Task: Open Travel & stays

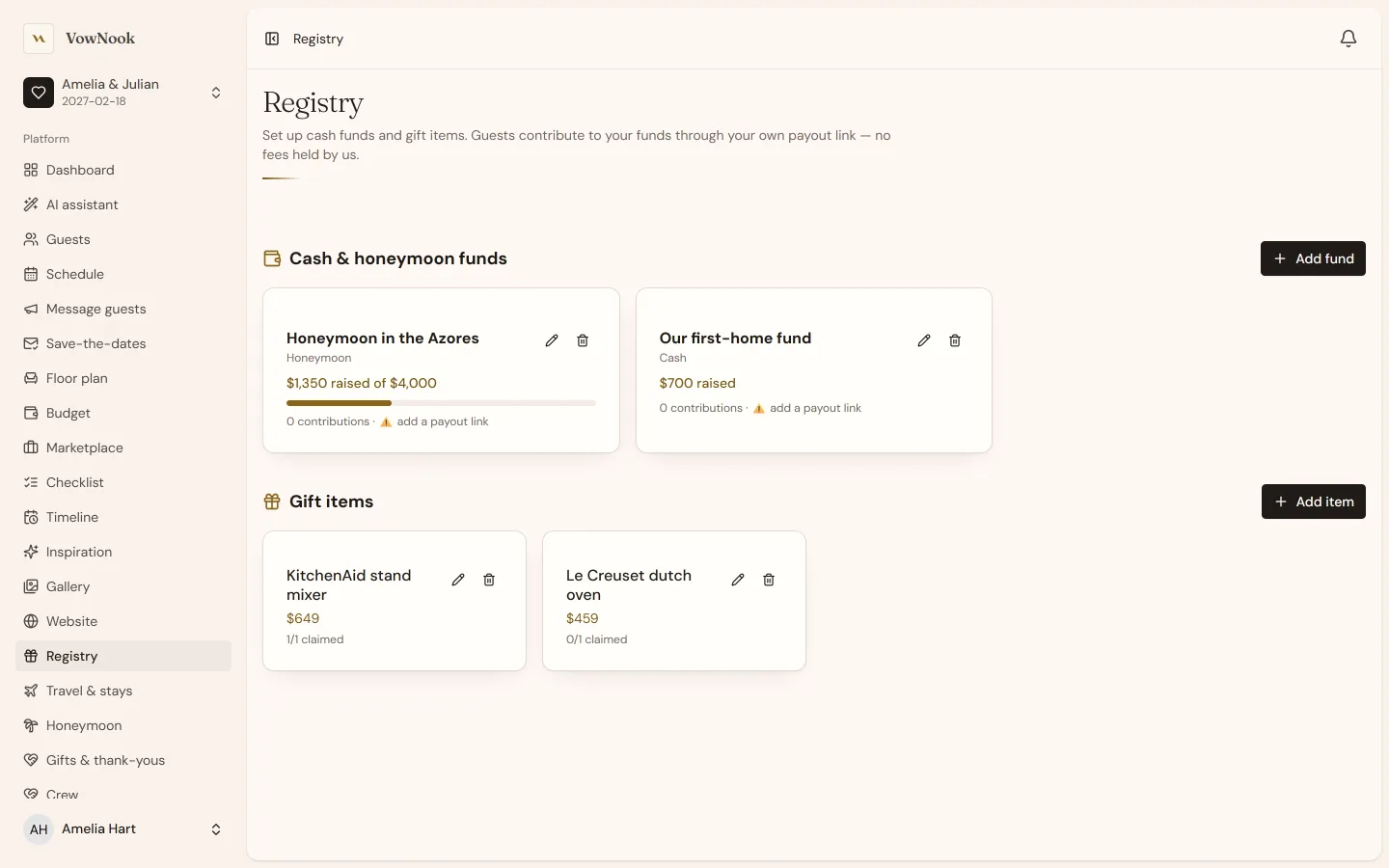Action: [123, 691]
